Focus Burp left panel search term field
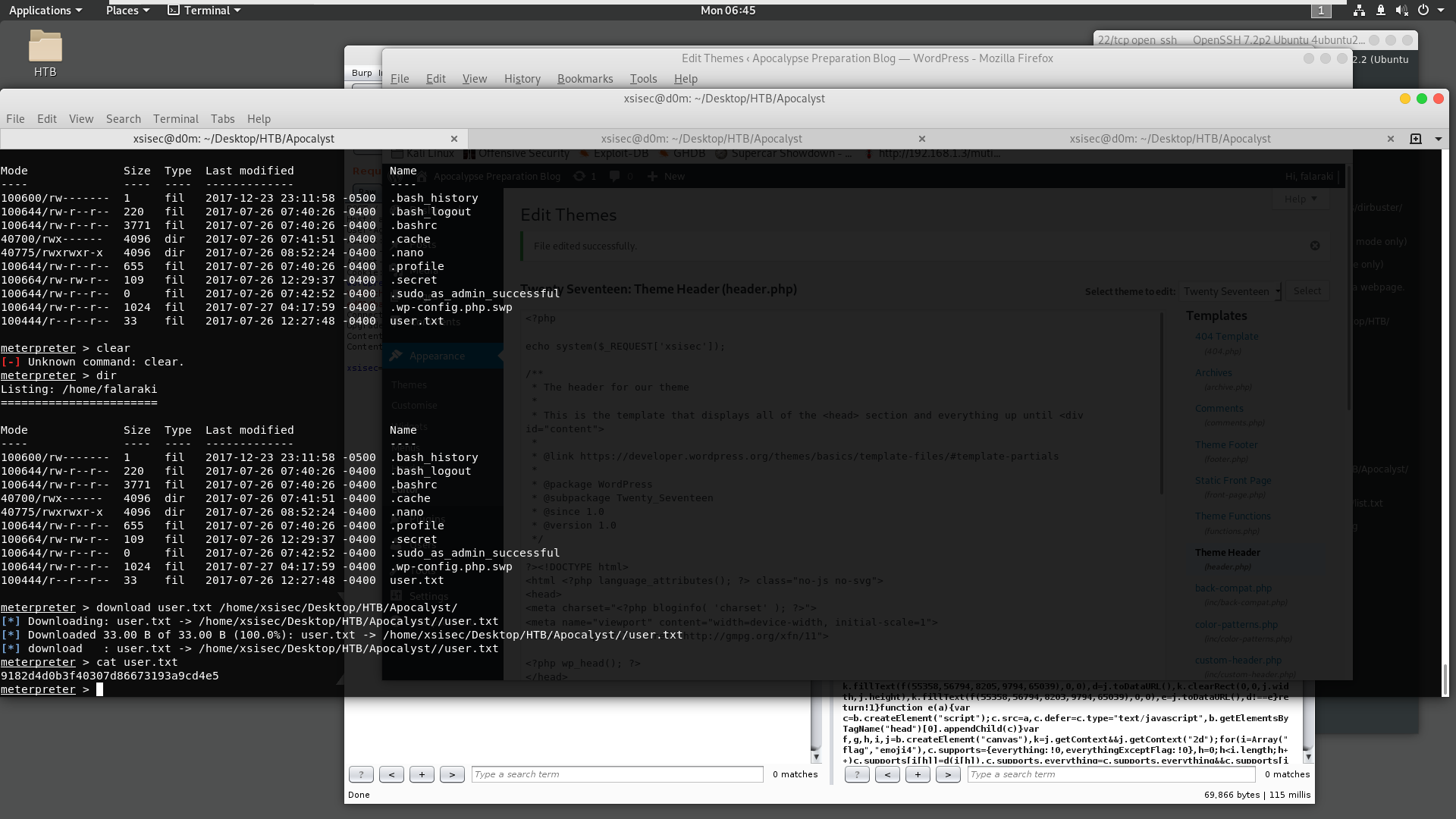 point(617,774)
